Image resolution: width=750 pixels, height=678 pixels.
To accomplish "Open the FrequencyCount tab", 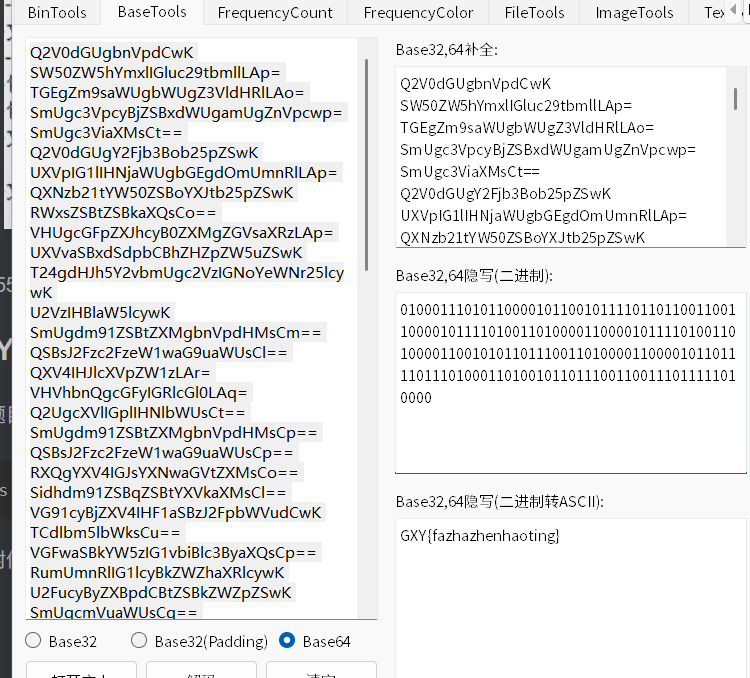I will 275,13.
